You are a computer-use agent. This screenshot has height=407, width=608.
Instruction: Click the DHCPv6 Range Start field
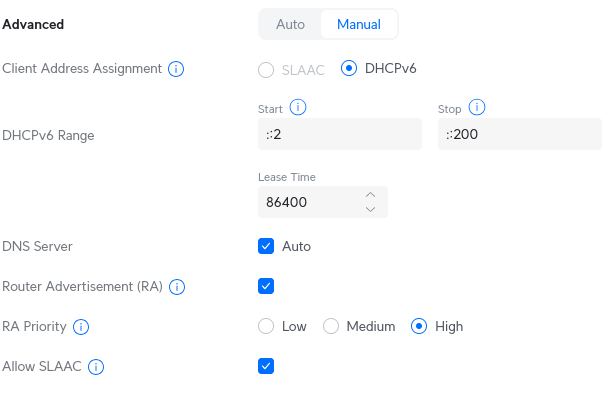339,134
